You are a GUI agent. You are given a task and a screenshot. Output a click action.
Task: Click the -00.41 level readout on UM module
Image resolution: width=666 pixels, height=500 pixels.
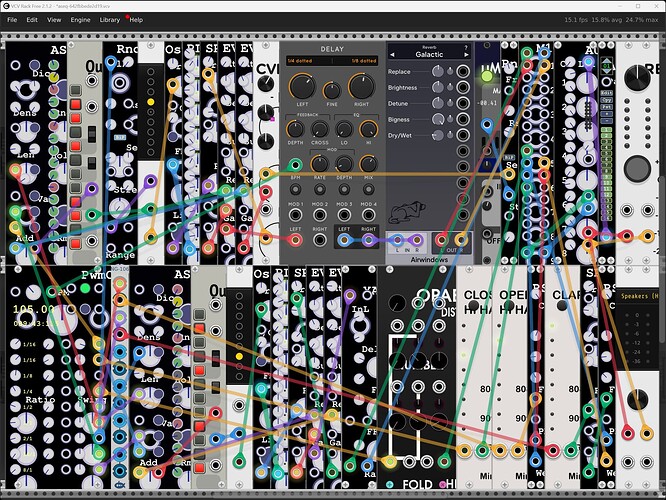click(x=488, y=103)
